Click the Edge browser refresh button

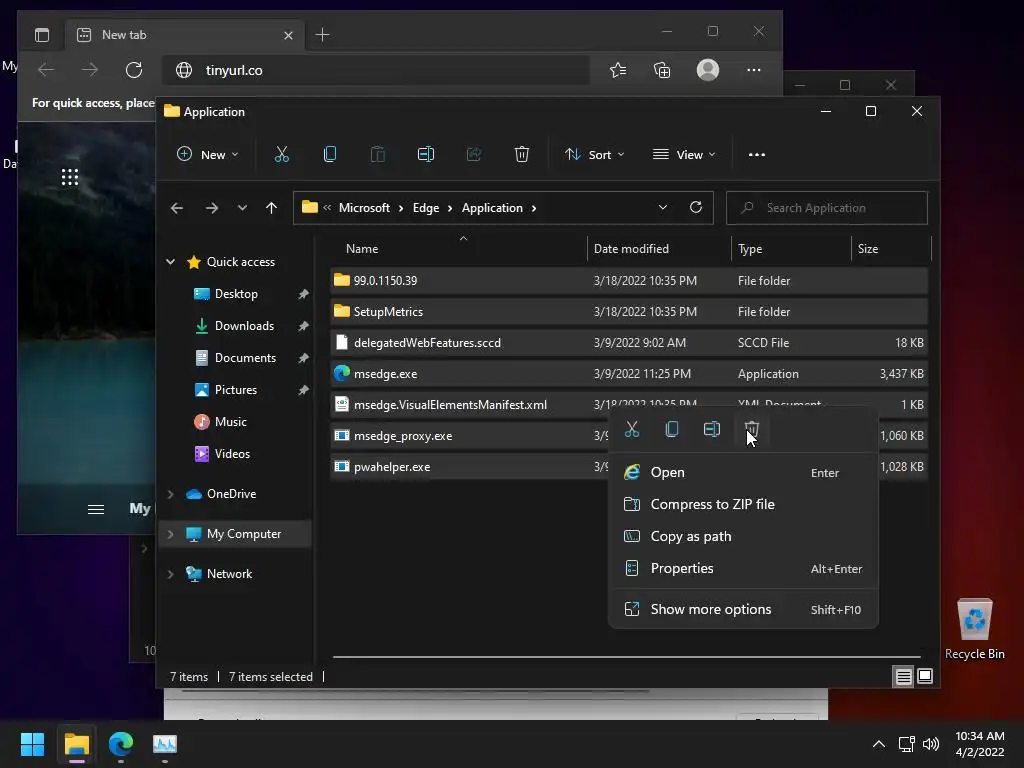pyautogui.click(x=134, y=70)
